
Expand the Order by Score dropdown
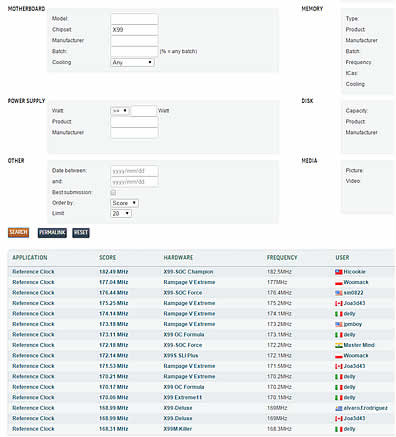tap(124, 203)
